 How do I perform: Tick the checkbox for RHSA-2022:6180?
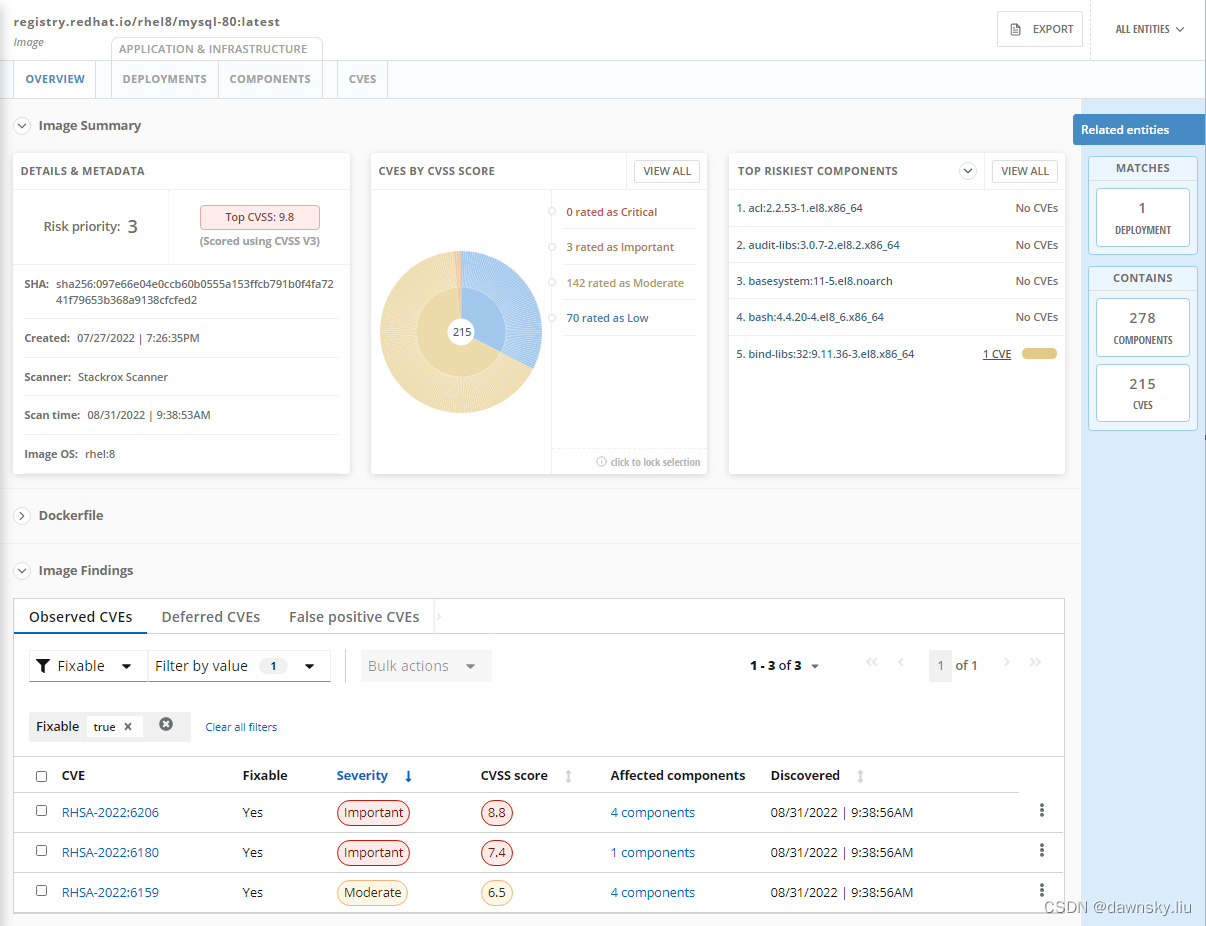click(41, 851)
